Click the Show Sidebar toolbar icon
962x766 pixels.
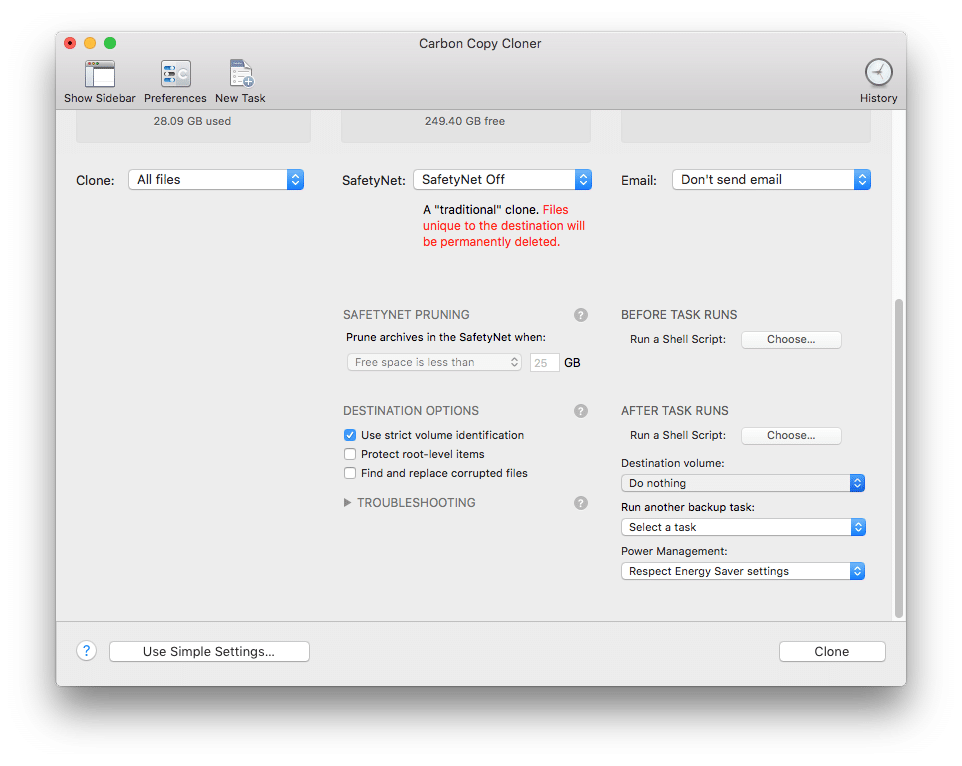(x=100, y=75)
